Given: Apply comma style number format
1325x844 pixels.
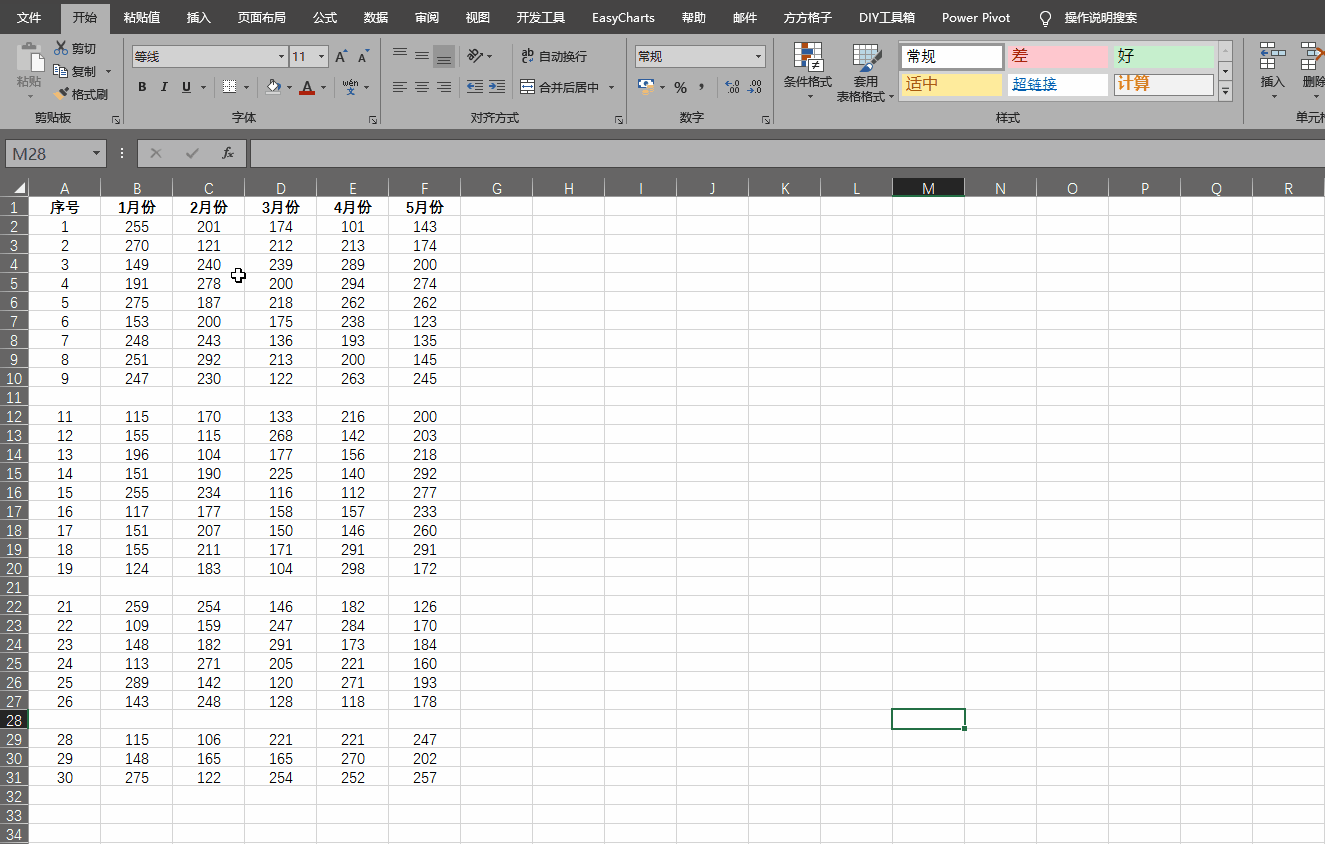Looking at the screenshot, I should [x=701, y=87].
